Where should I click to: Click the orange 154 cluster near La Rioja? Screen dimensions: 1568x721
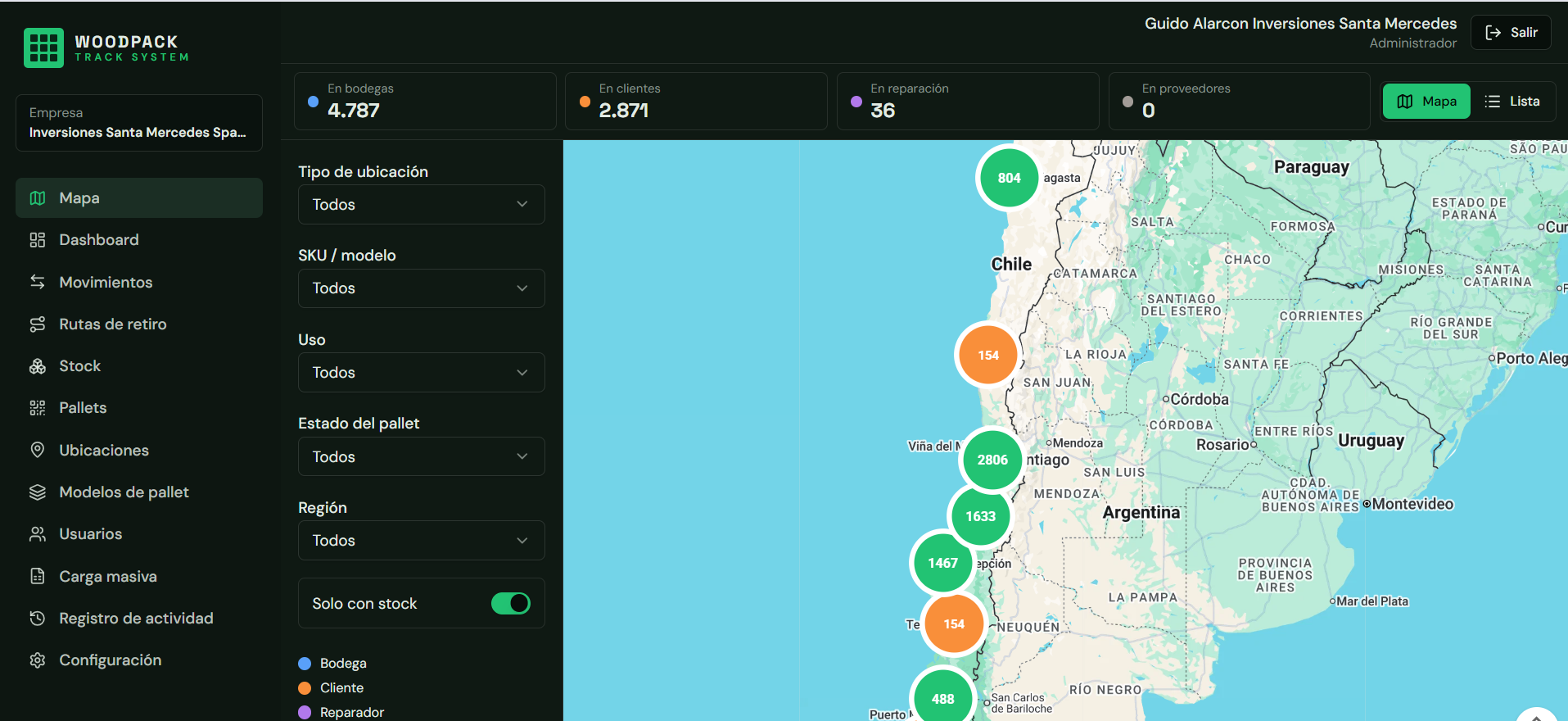pyautogui.click(x=988, y=356)
